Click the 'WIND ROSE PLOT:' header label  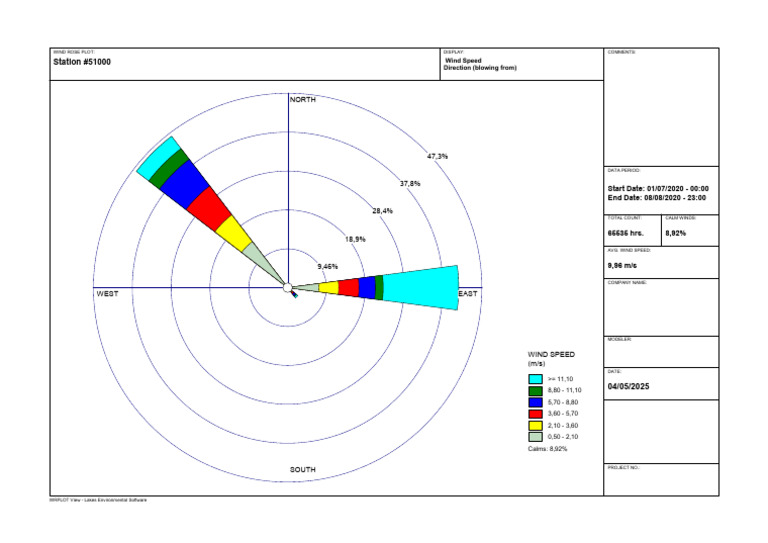click(73, 52)
